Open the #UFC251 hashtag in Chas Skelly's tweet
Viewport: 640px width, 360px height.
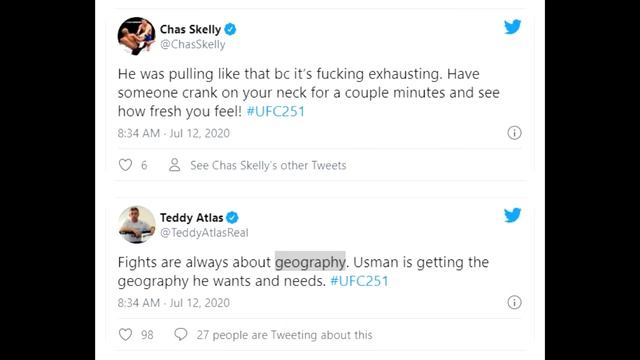(276, 111)
